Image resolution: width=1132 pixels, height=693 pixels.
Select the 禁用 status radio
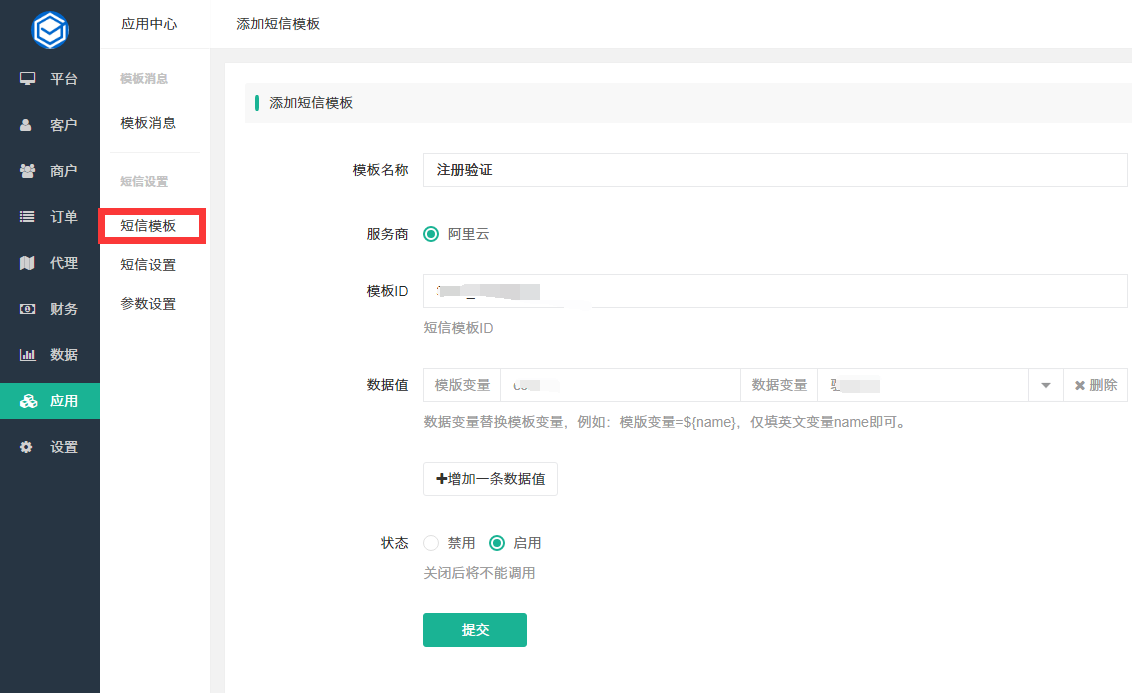coord(431,543)
